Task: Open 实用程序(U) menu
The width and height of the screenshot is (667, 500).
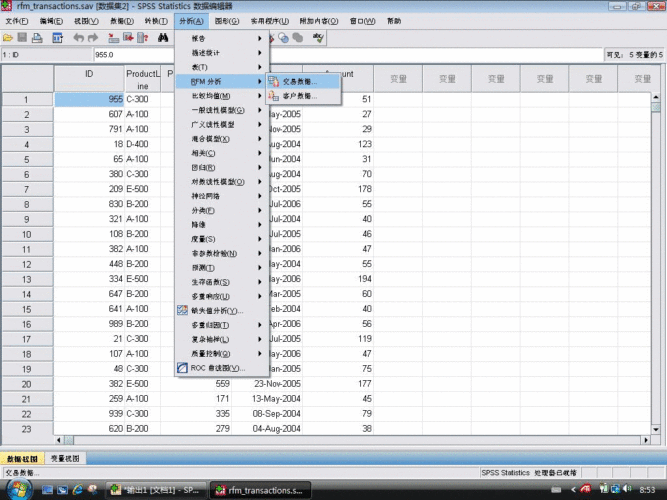Action: click(x=269, y=21)
